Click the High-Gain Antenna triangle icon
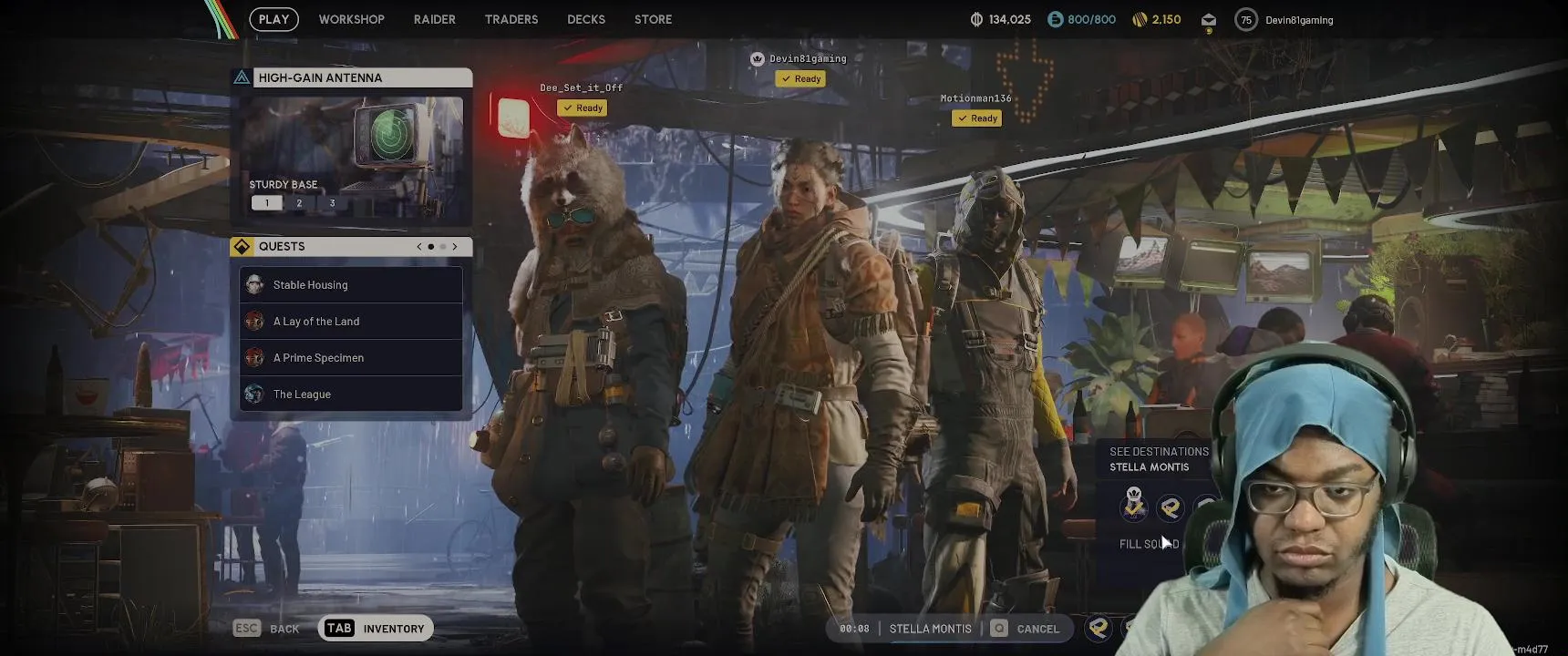The width and height of the screenshot is (1568, 656). (242, 77)
